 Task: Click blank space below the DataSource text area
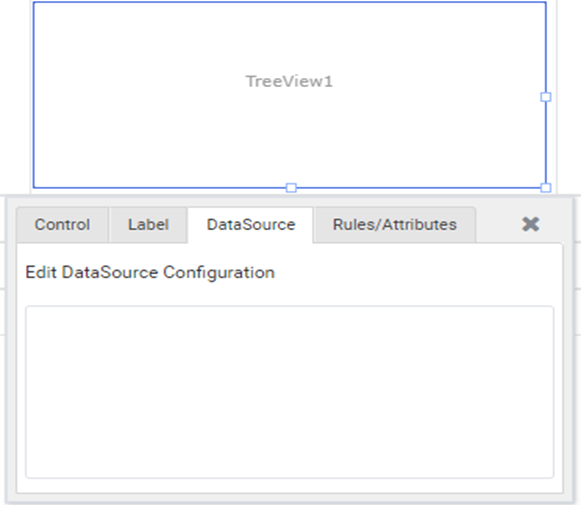pyautogui.click(x=289, y=485)
